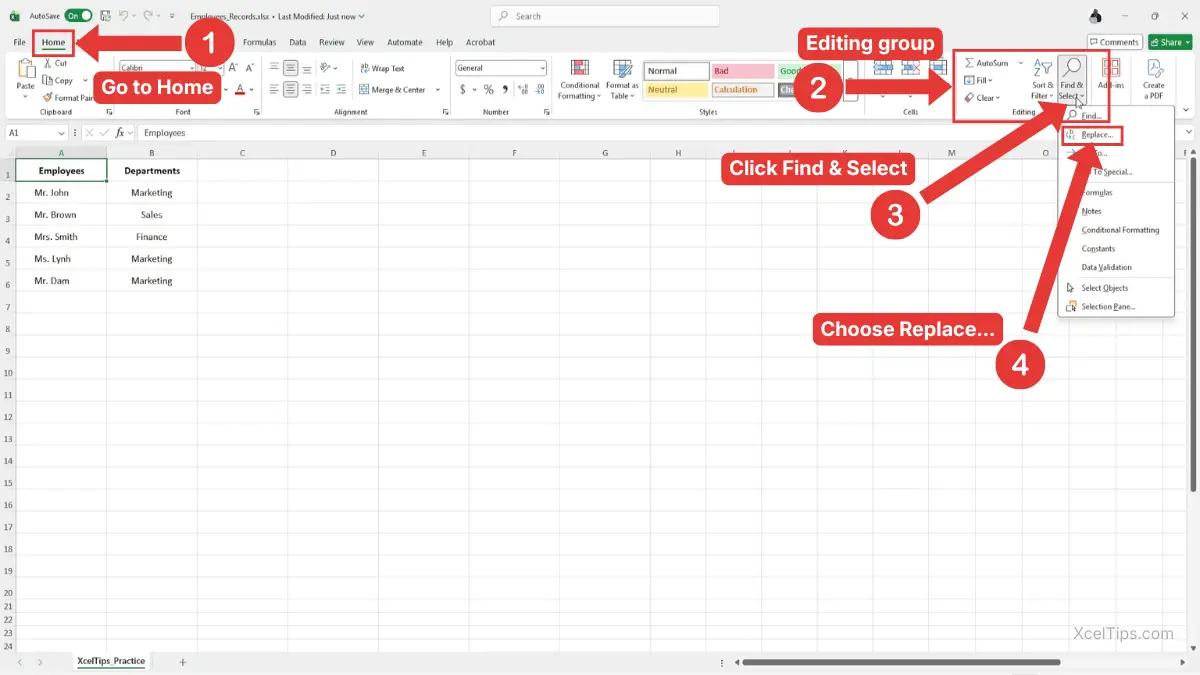The image size is (1200, 675).
Task: Switch to the Review tab
Action: tap(331, 42)
